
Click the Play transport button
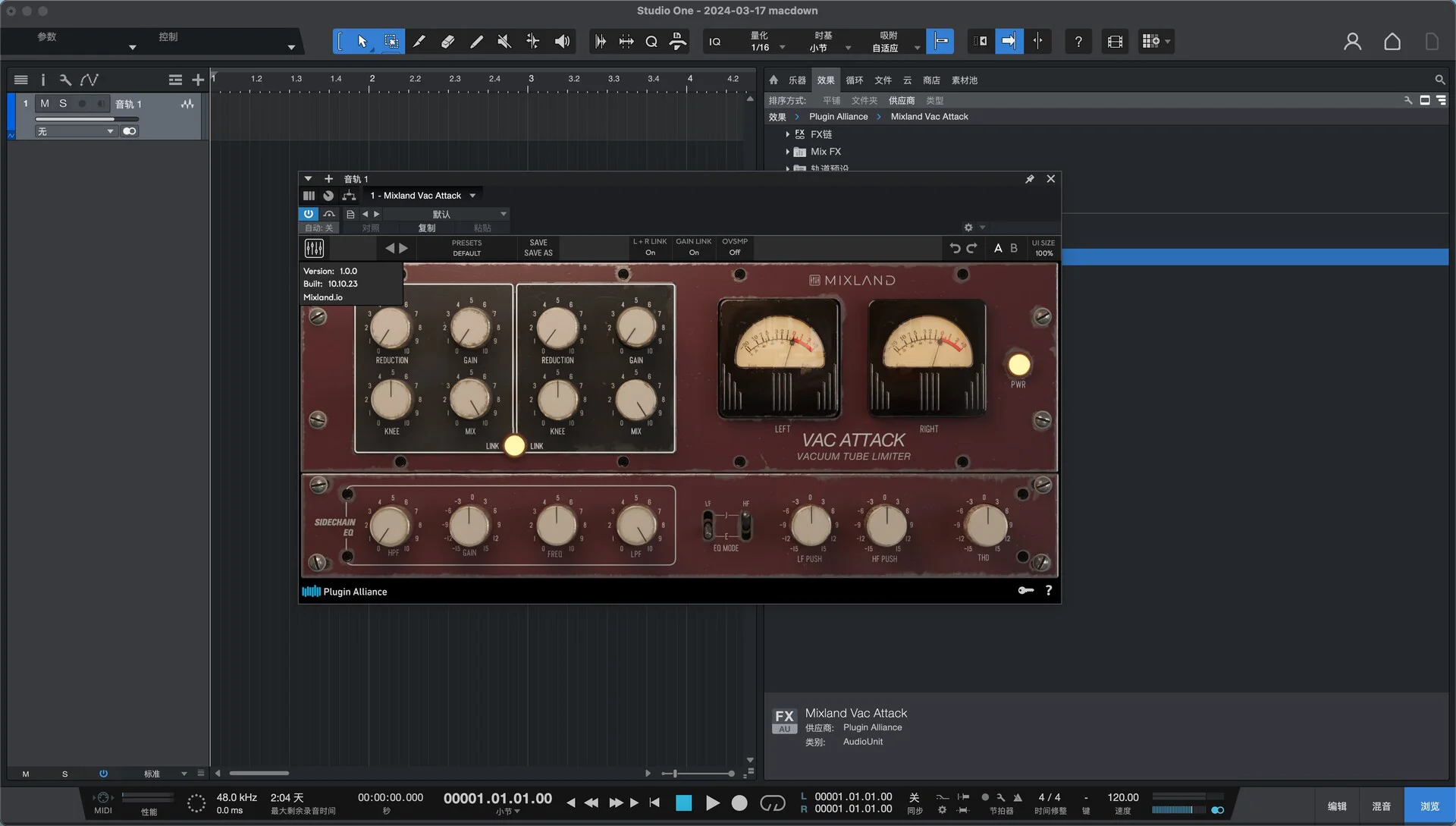coord(712,803)
